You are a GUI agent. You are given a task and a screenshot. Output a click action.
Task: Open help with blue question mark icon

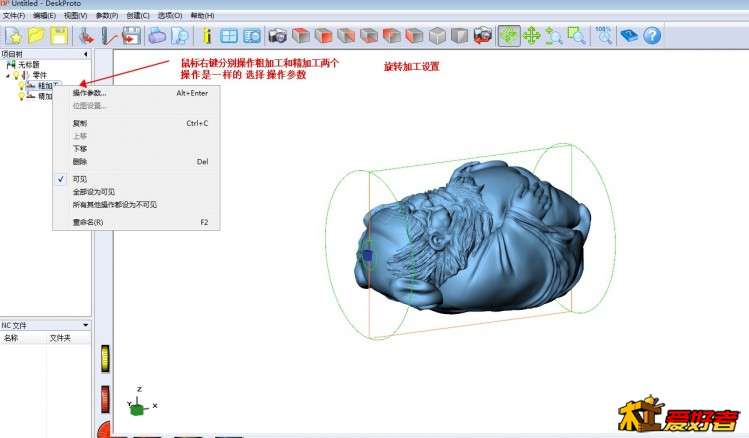pyautogui.click(x=652, y=36)
